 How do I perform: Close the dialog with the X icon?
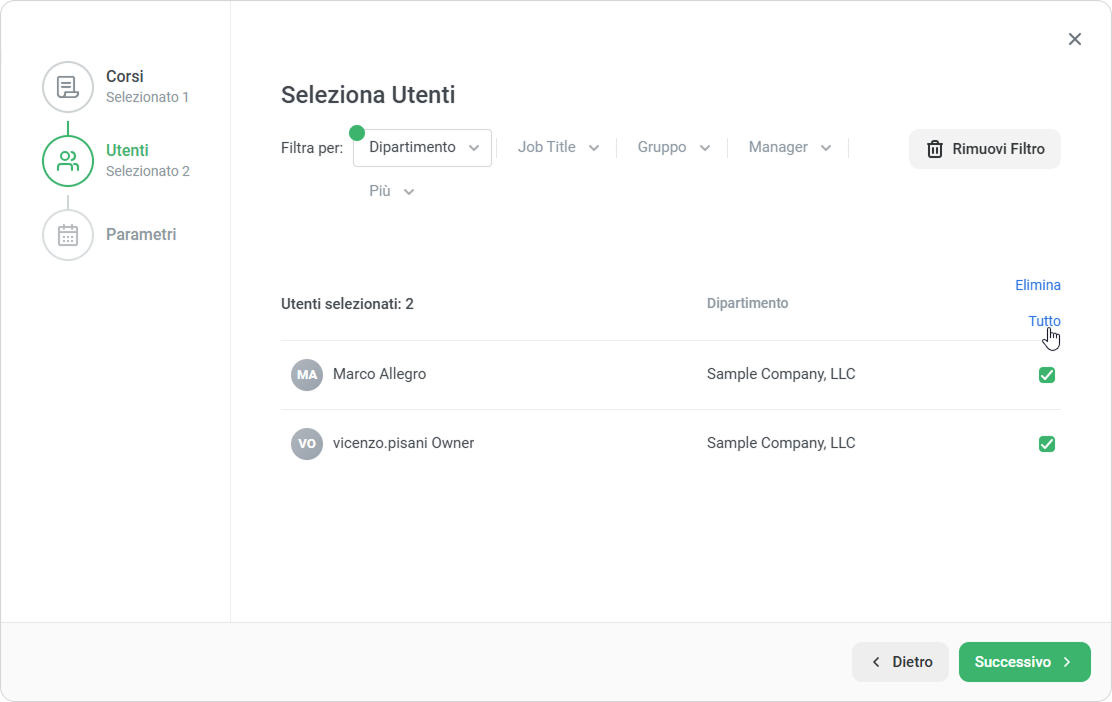[1075, 39]
